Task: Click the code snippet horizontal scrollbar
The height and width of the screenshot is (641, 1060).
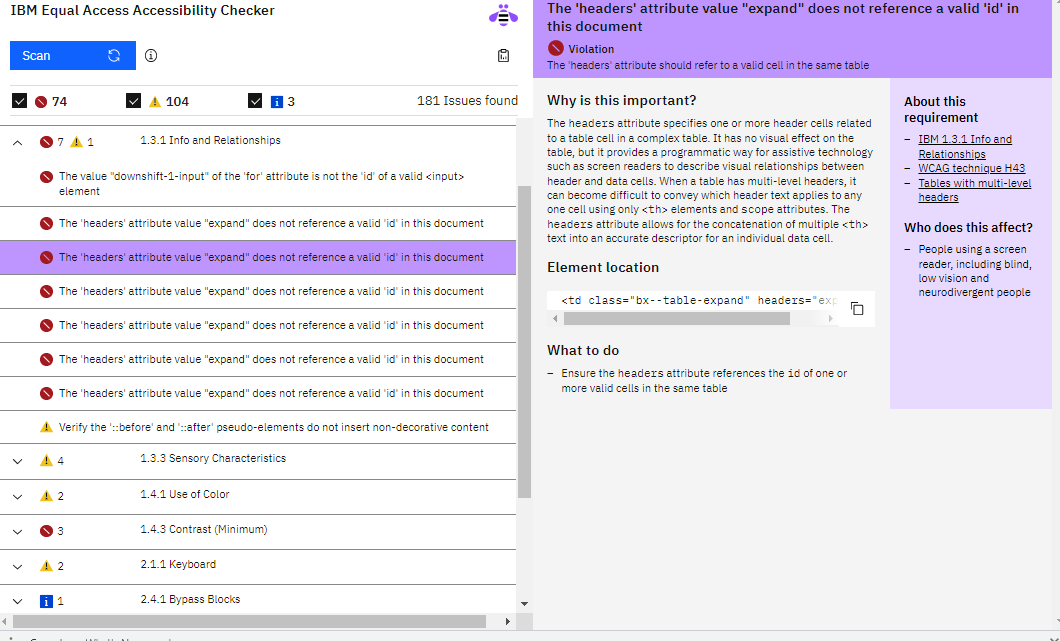Action: [677, 318]
